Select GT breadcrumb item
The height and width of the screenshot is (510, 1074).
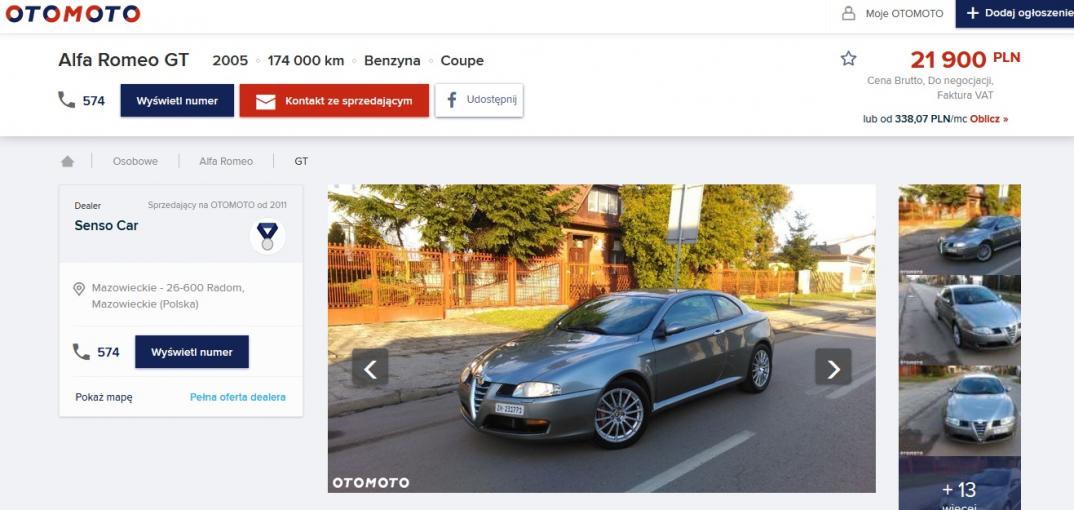tap(301, 162)
